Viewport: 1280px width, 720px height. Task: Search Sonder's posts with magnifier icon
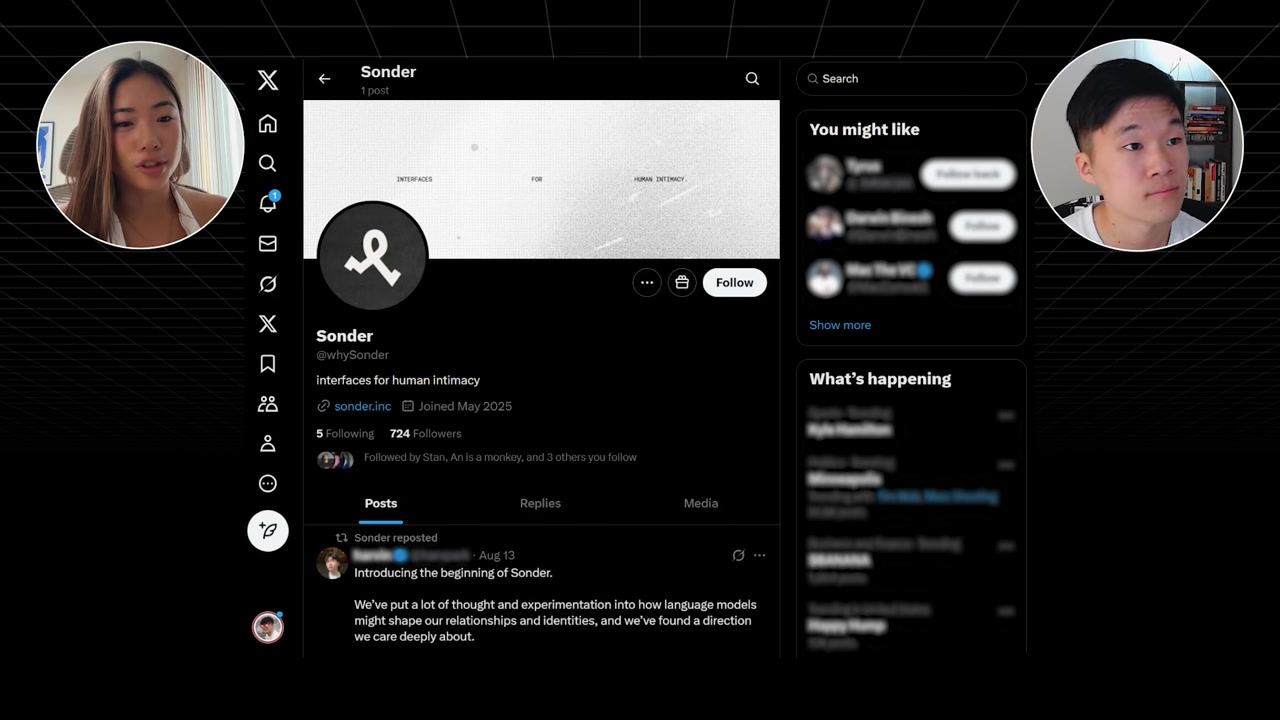coord(752,79)
